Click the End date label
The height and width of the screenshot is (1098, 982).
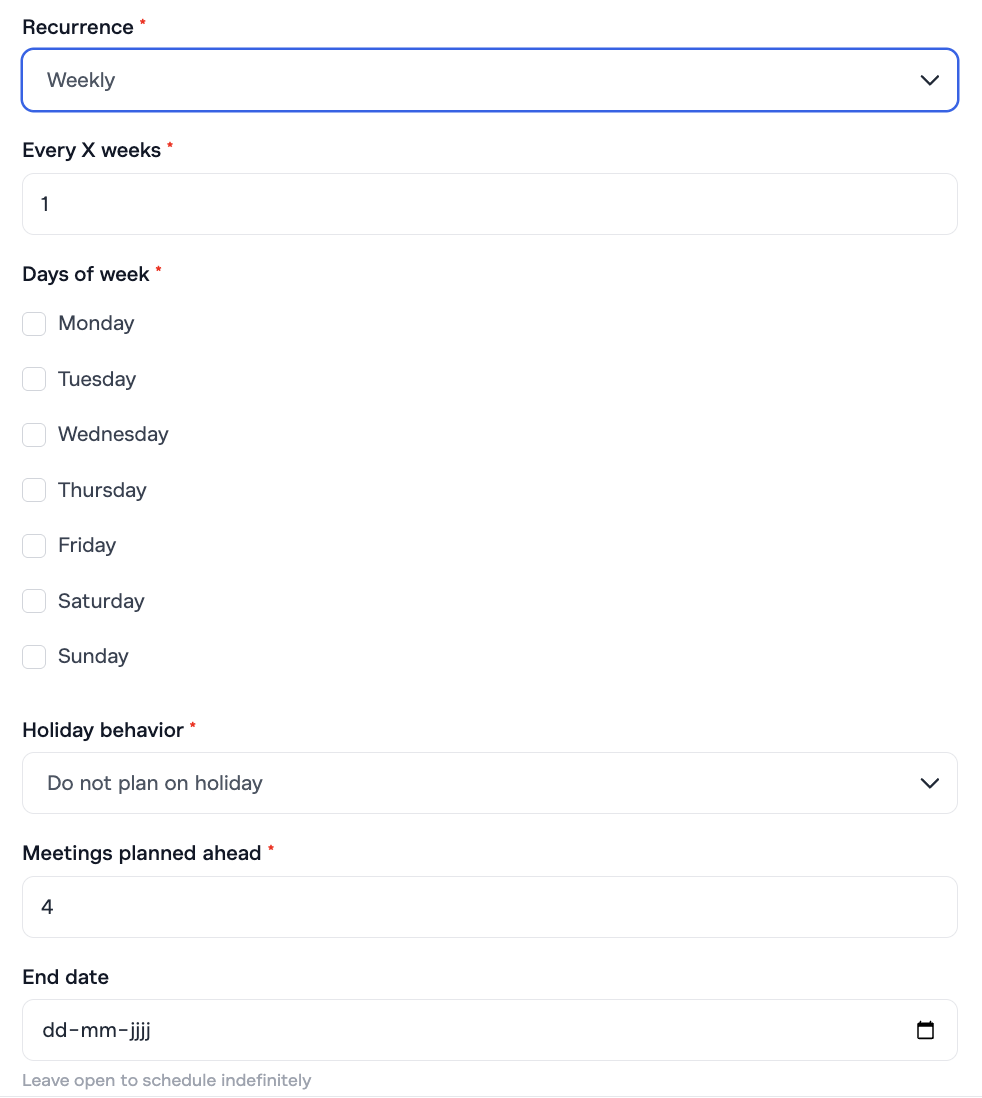pyautogui.click(x=65, y=977)
